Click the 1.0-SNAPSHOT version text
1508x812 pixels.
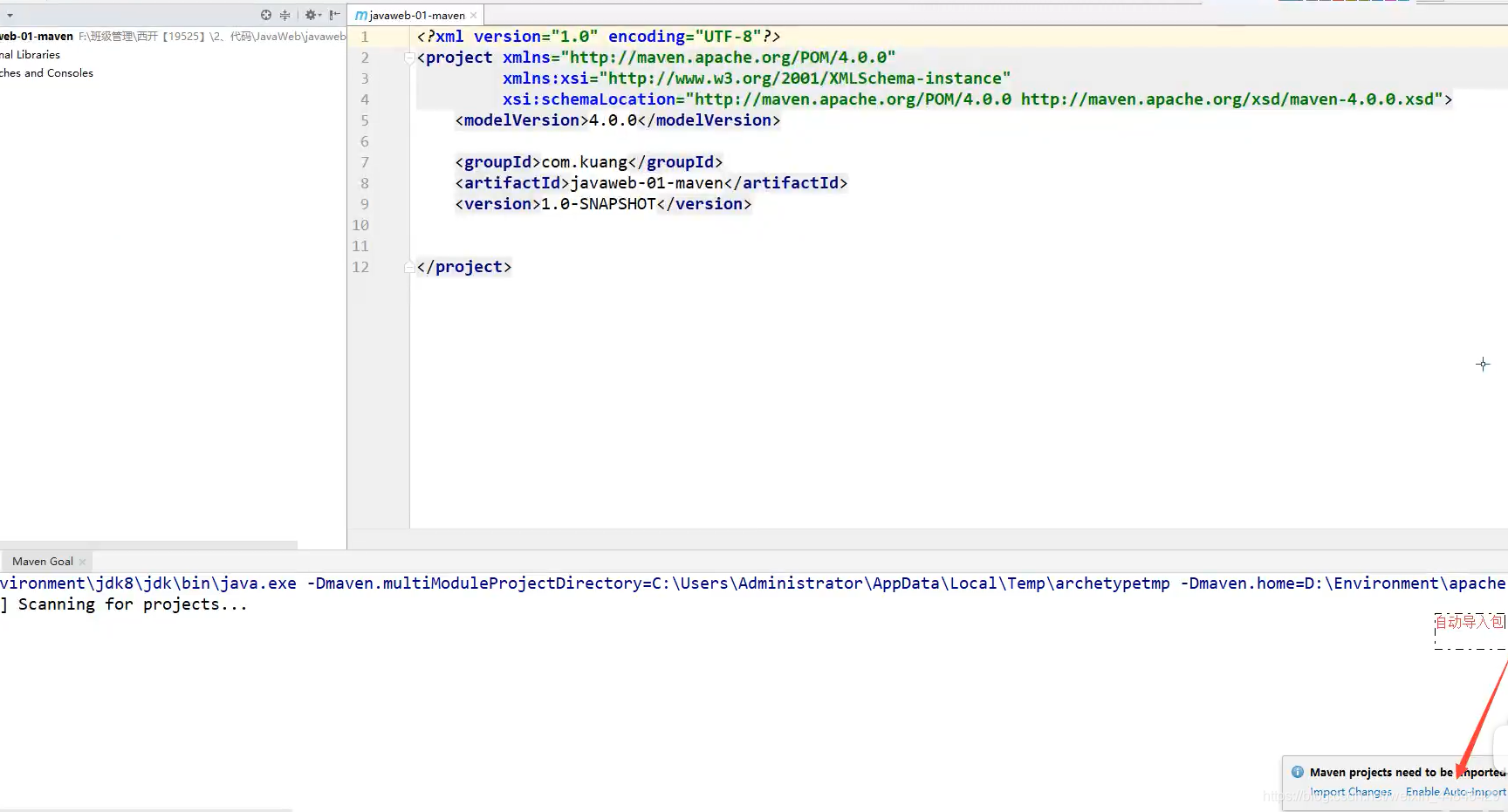pos(599,204)
